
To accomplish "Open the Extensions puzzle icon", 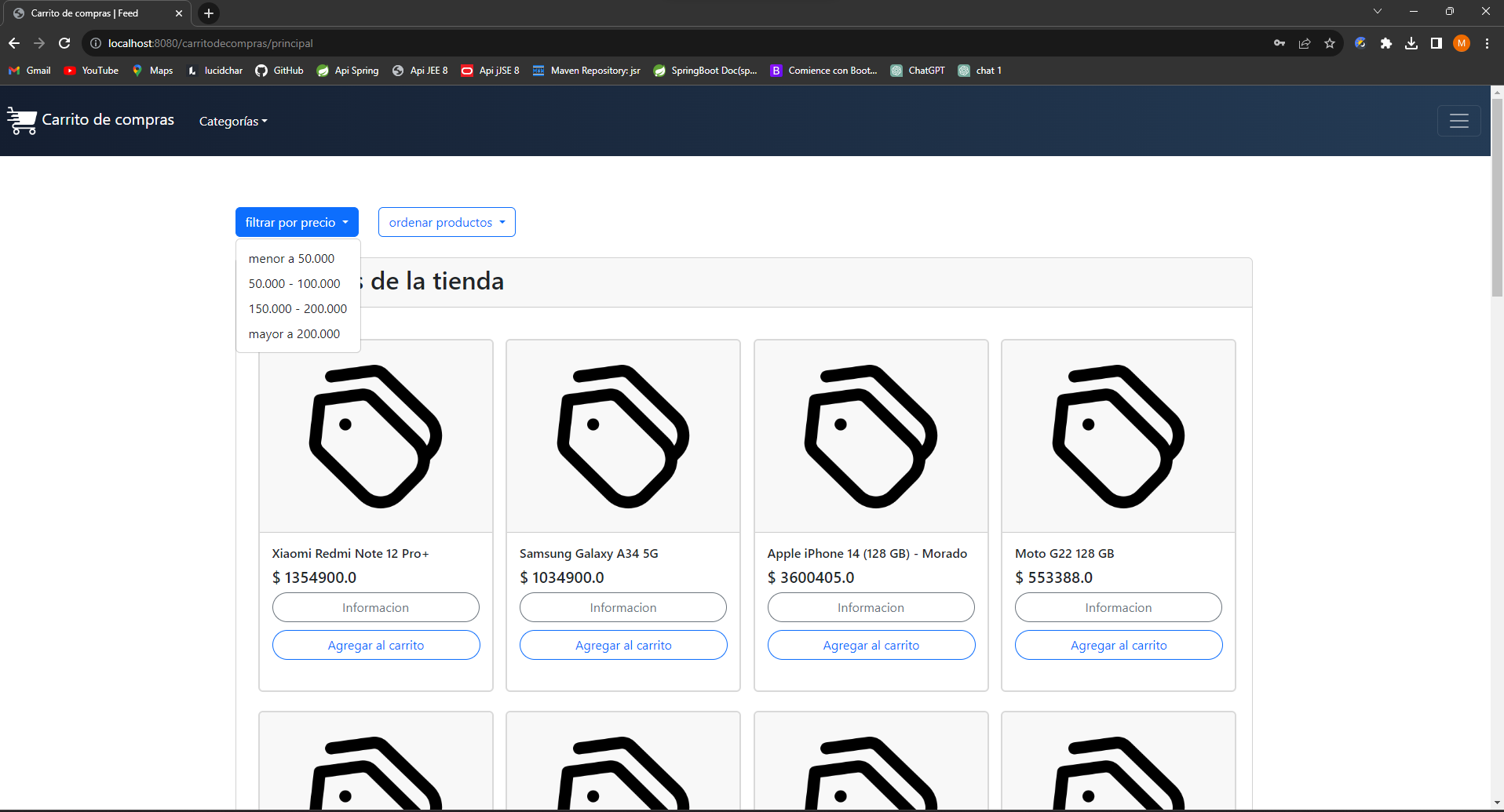I will (x=1386, y=43).
